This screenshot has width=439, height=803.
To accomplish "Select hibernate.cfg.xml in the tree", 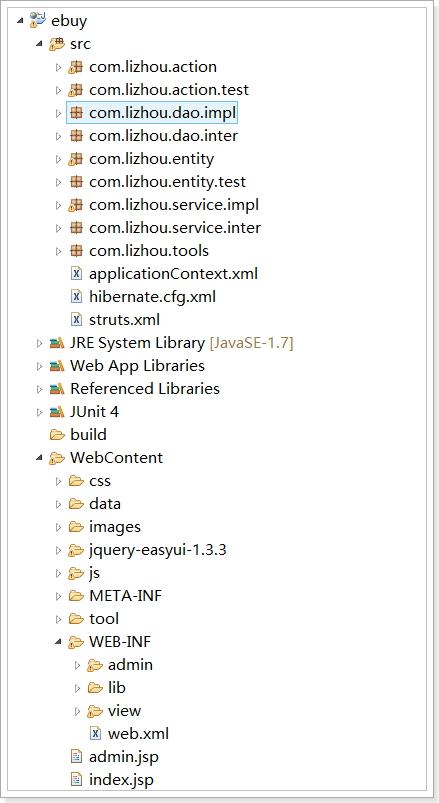I will point(152,297).
